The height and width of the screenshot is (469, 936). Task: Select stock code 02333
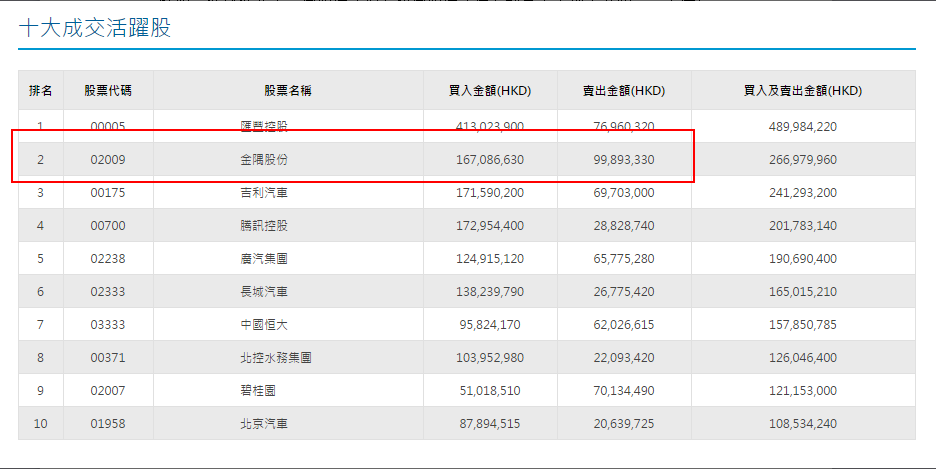click(108, 292)
